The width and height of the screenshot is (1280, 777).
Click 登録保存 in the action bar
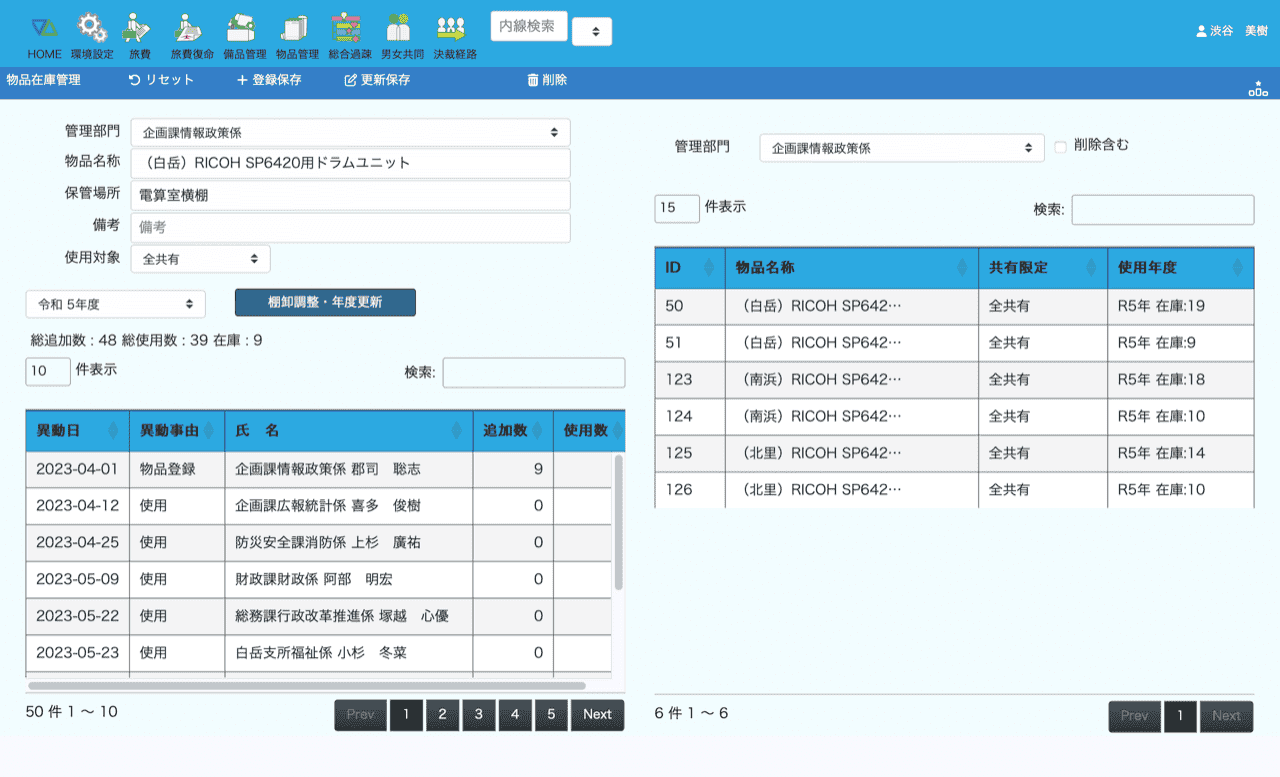pos(268,80)
